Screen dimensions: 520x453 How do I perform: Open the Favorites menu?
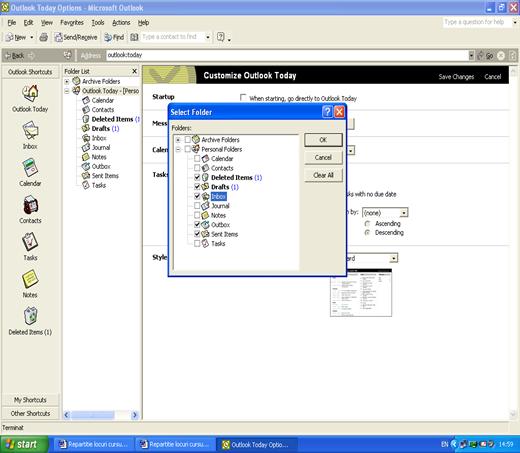(x=72, y=23)
